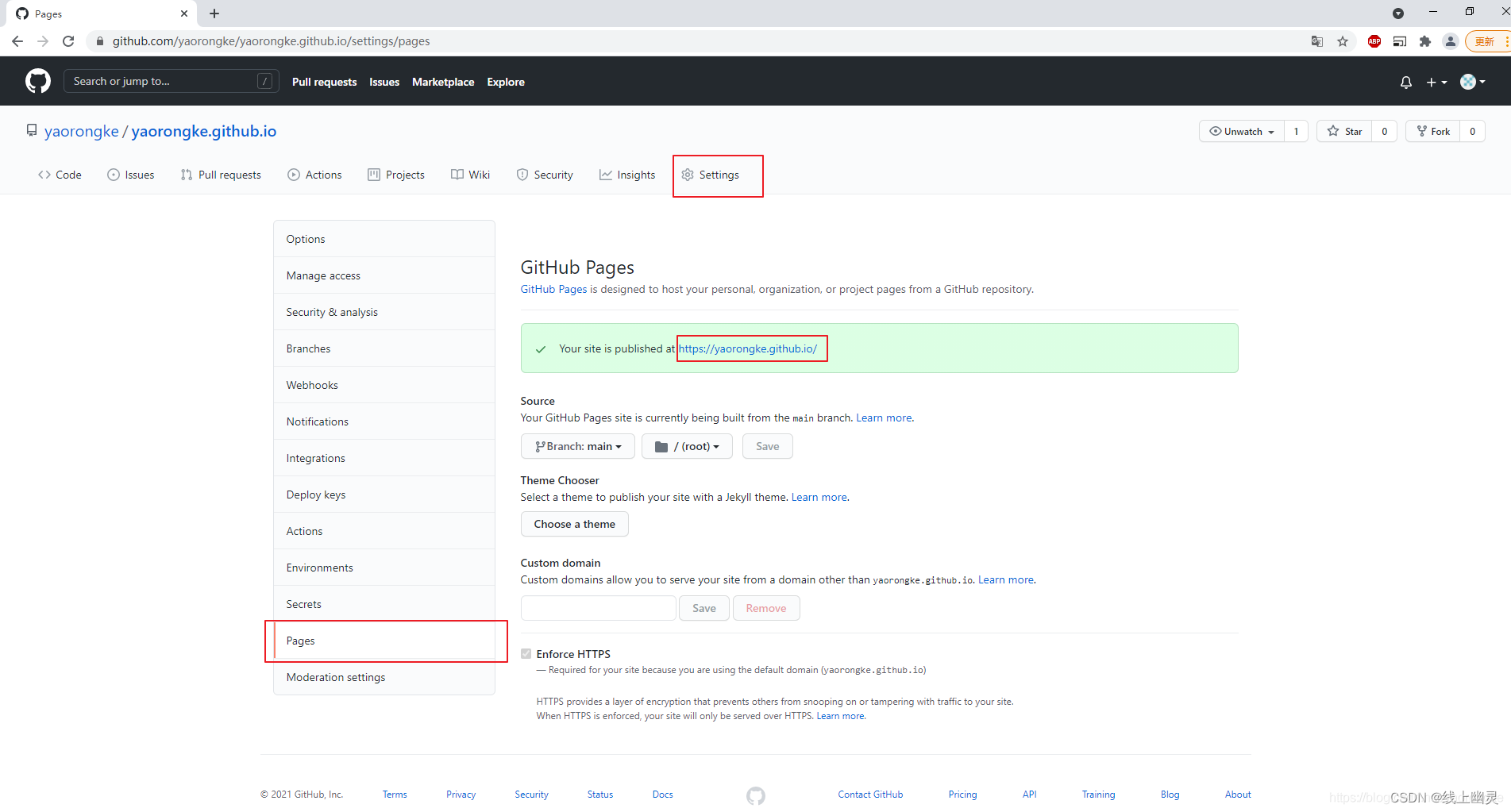Viewport: 1511px width, 812px height.
Task: Focus the Search or jump to field
Action: 171,81
